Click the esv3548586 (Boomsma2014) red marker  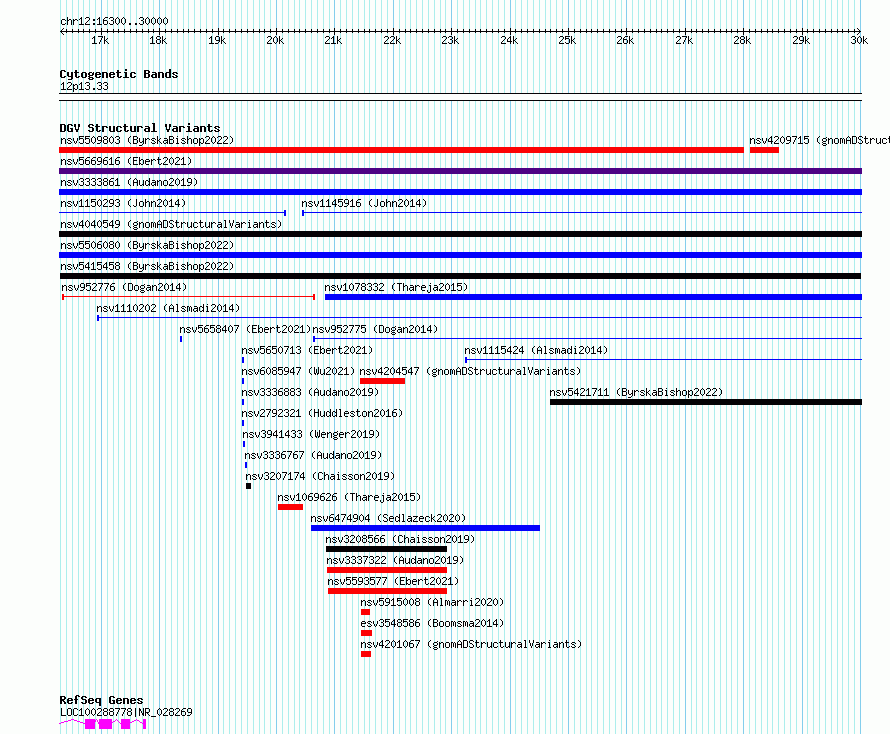tap(367, 633)
